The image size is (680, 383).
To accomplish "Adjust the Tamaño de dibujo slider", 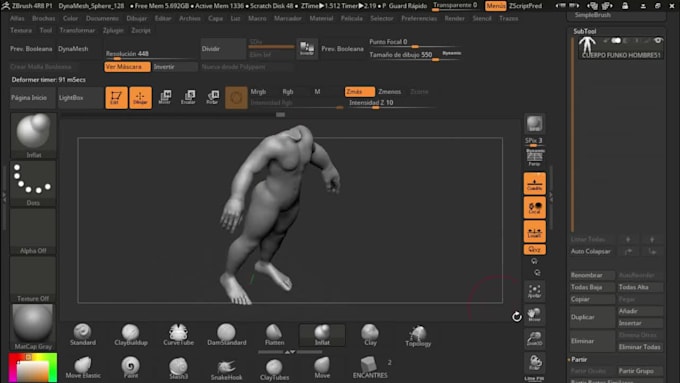I will (415, 56).
